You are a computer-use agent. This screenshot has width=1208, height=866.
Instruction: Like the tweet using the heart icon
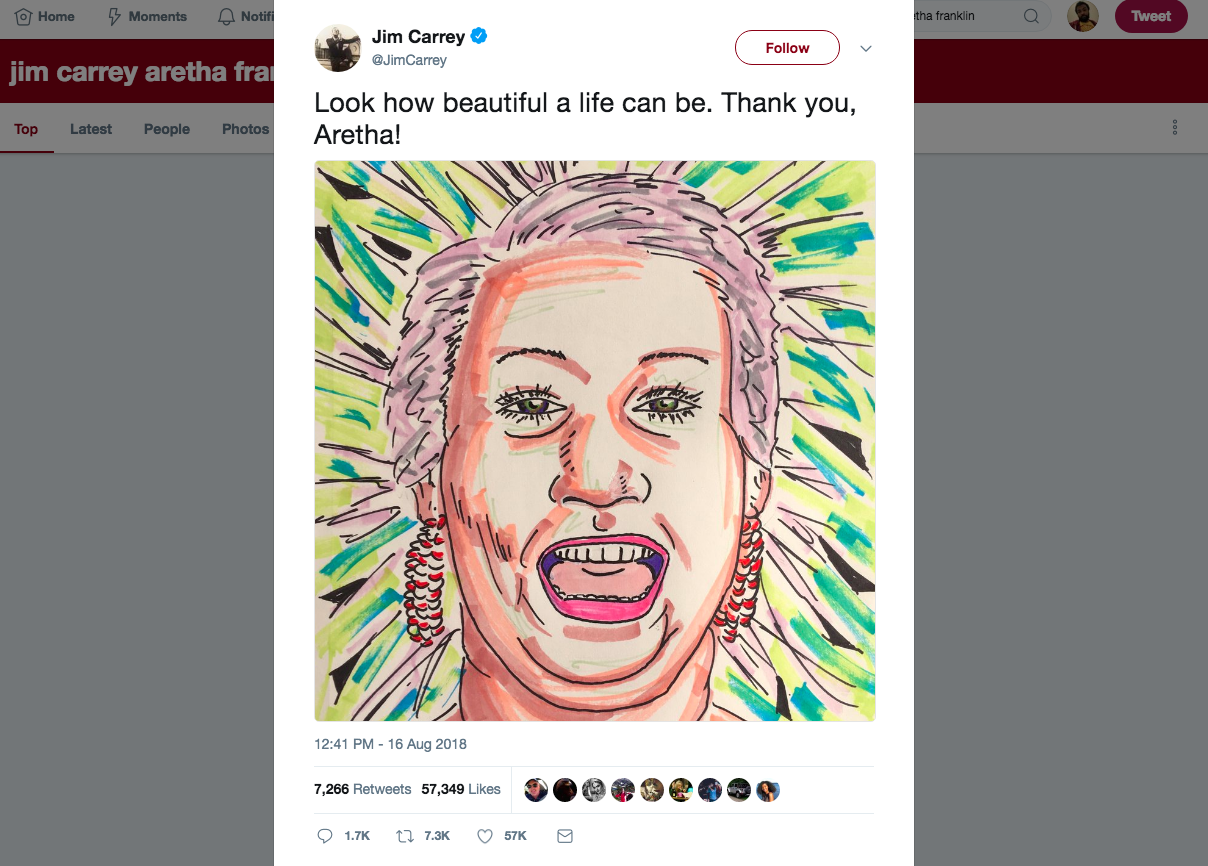483,835
